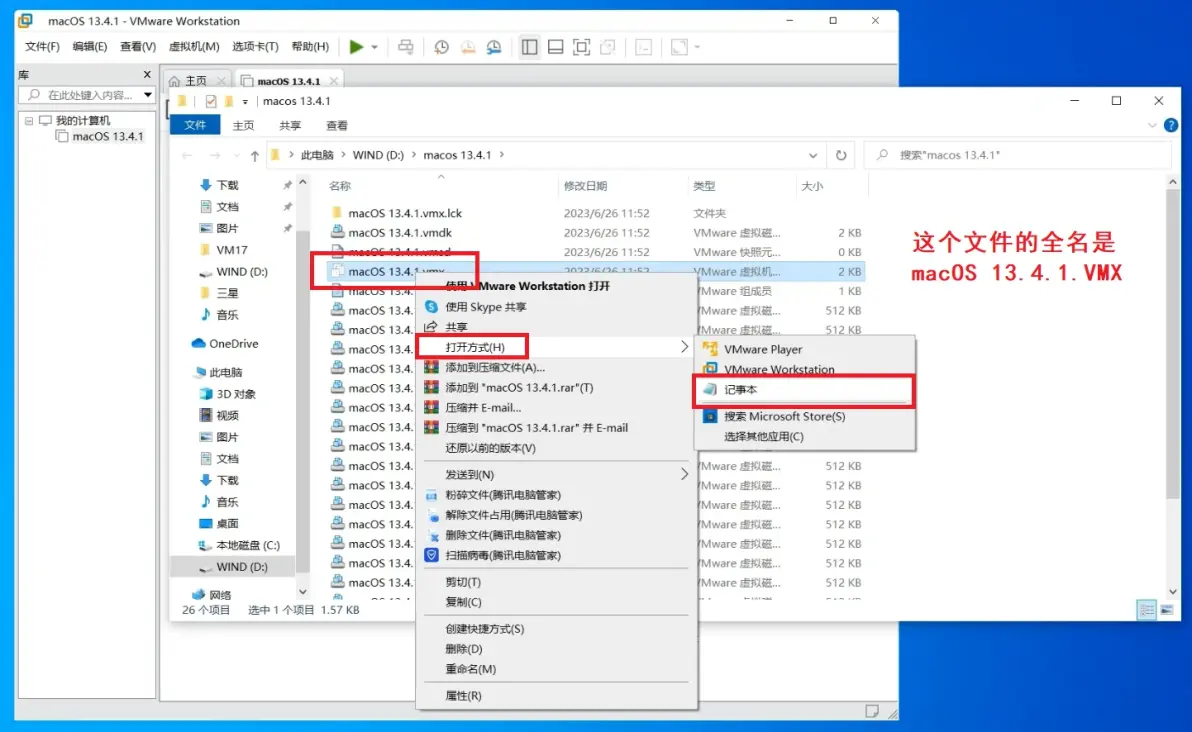Choose 属性(R) from the context menu
This screenshot has height=732, width=1192.
pos(556,696)
